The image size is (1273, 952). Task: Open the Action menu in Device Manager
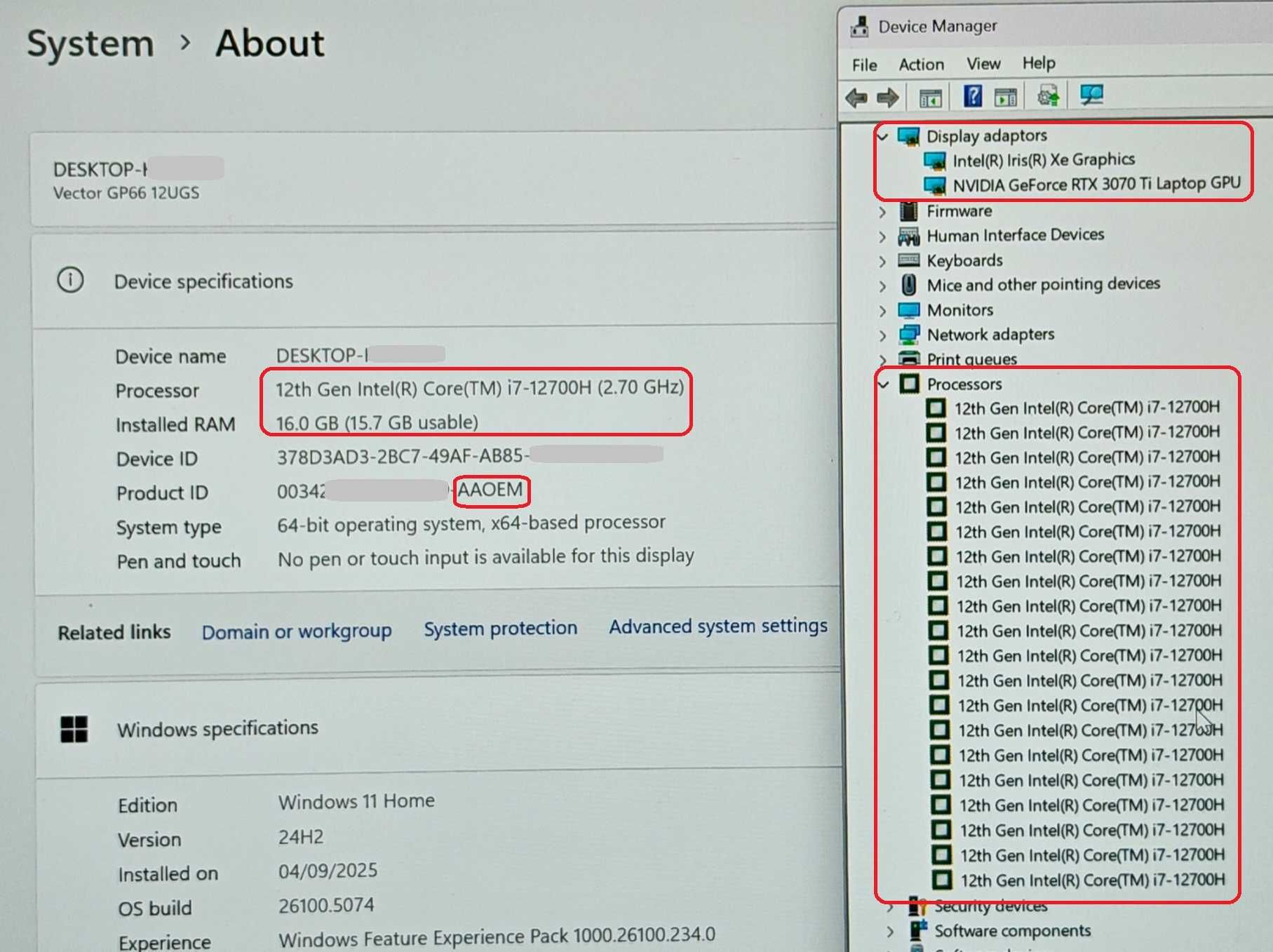point(921,65)
